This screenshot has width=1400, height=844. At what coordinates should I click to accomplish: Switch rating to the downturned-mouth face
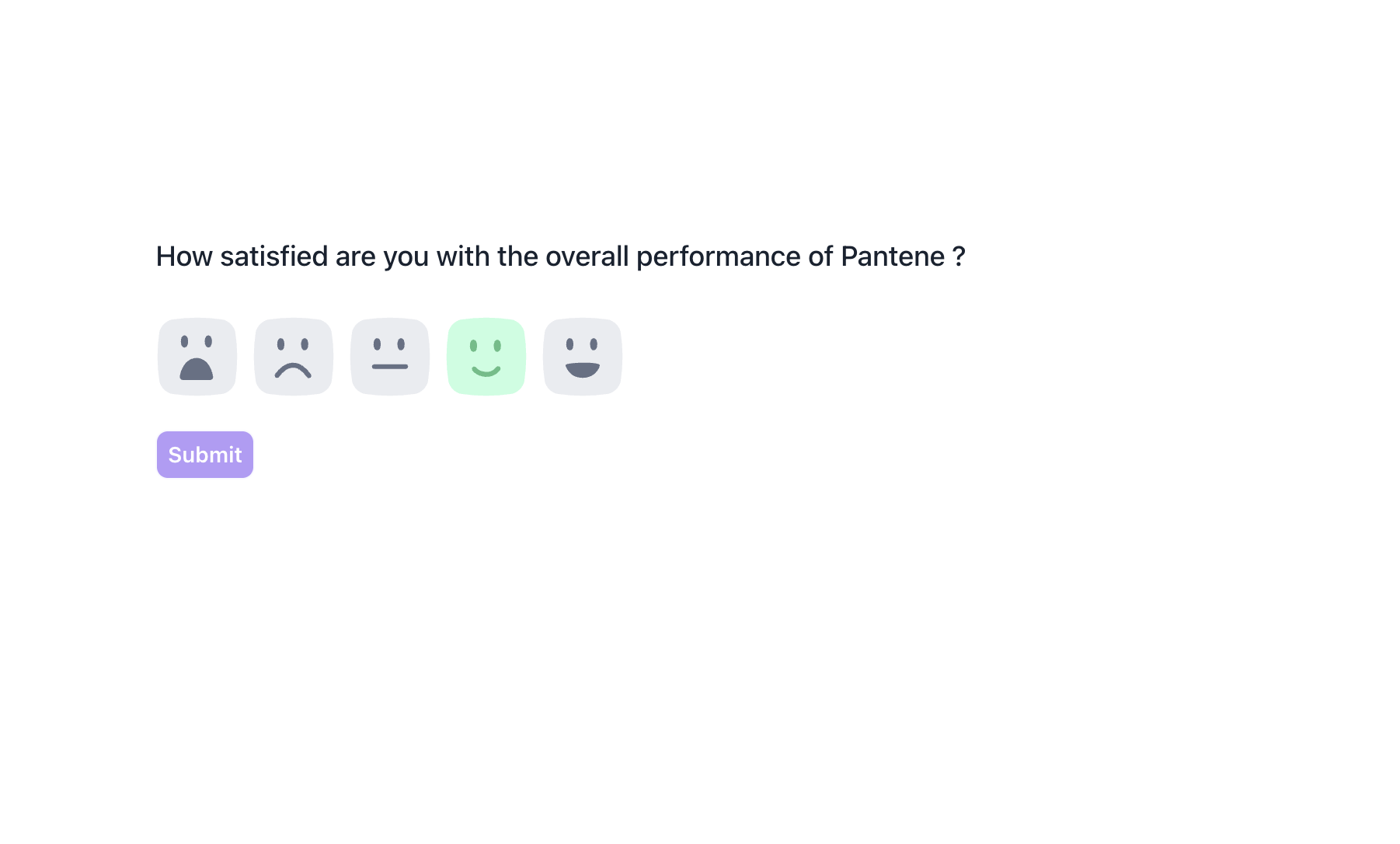[x=294, y=357]
